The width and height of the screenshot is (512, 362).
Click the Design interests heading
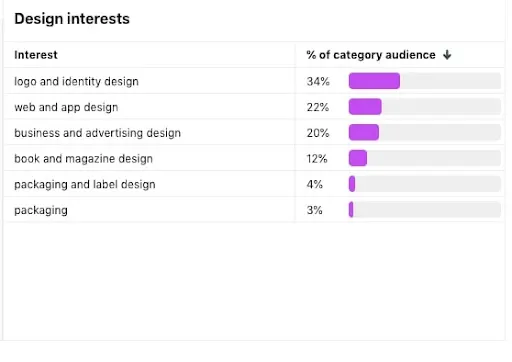click(72, 19)
